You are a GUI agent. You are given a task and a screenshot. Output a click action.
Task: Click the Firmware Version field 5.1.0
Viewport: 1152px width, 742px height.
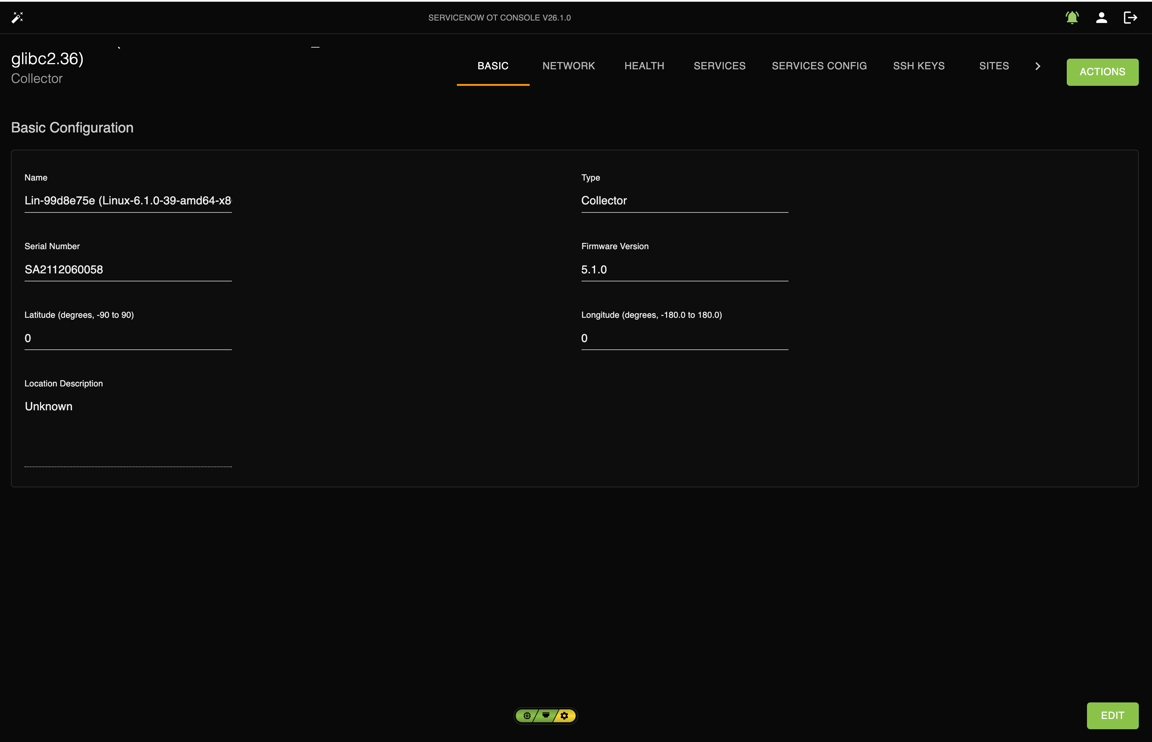684,270
